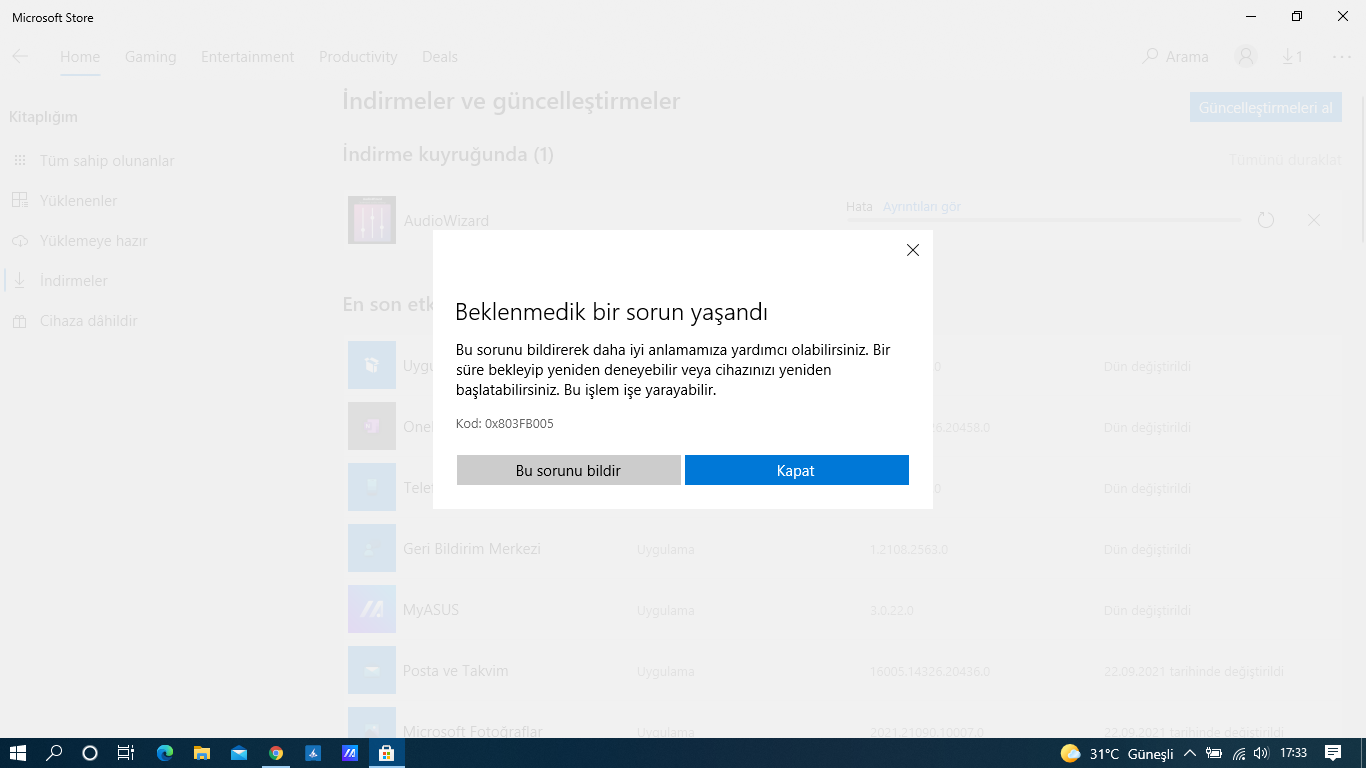Click the "Geri Bildirim Merkezi" app name

tap(472, 549)
